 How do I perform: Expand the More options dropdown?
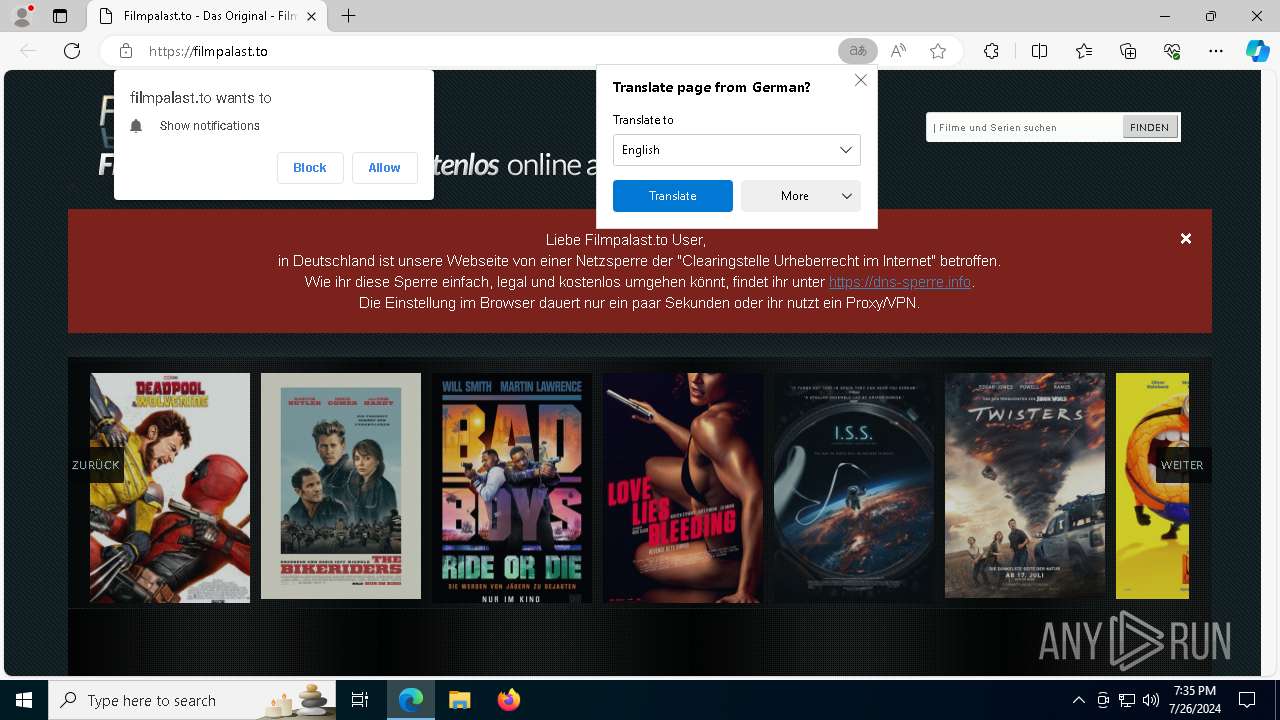(x=800, y=196)
